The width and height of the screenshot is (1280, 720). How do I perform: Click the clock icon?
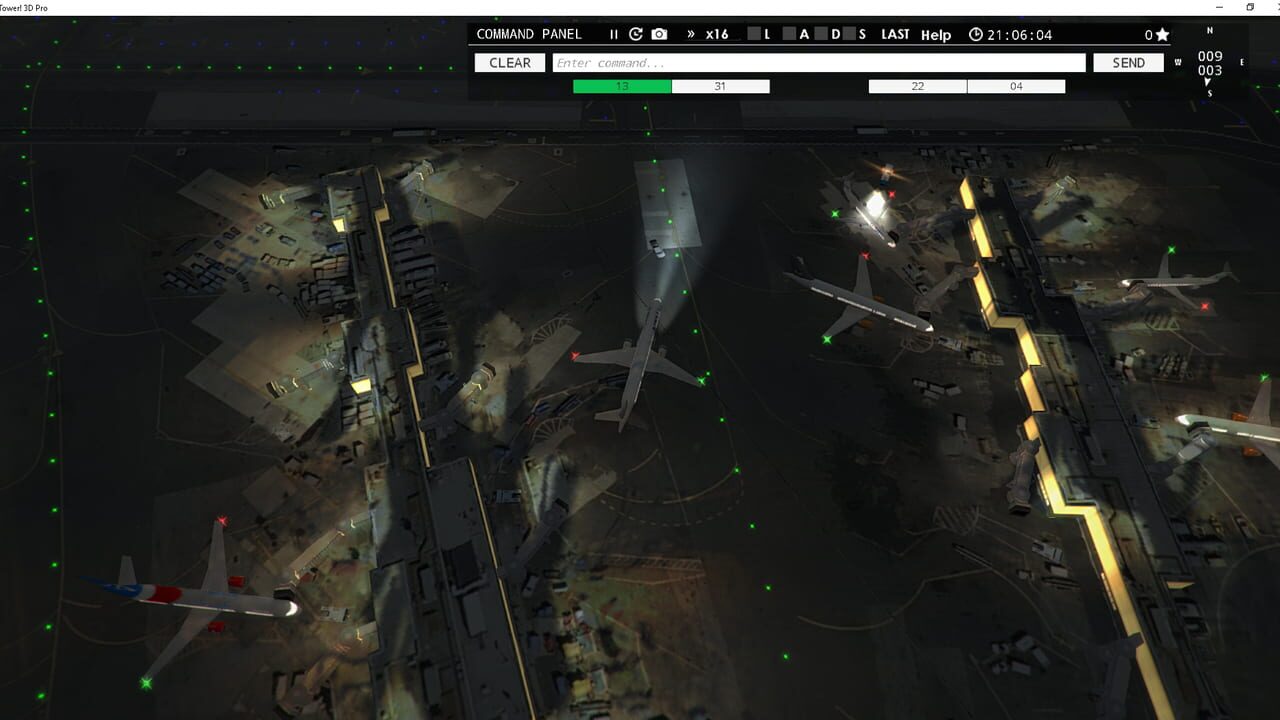click(976, 34)
